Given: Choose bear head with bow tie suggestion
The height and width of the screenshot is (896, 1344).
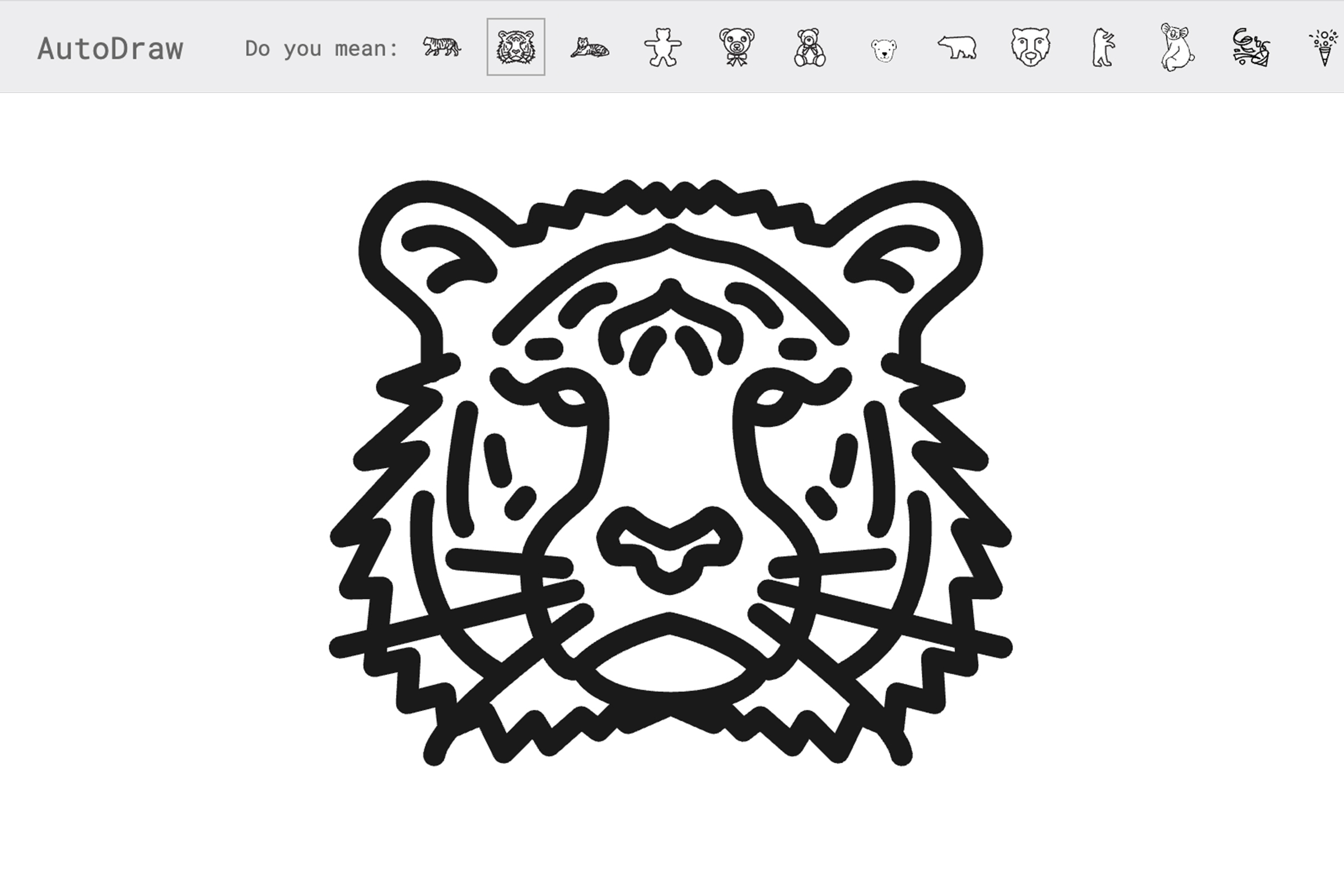Looking at the screenshot, I should 736,47.
